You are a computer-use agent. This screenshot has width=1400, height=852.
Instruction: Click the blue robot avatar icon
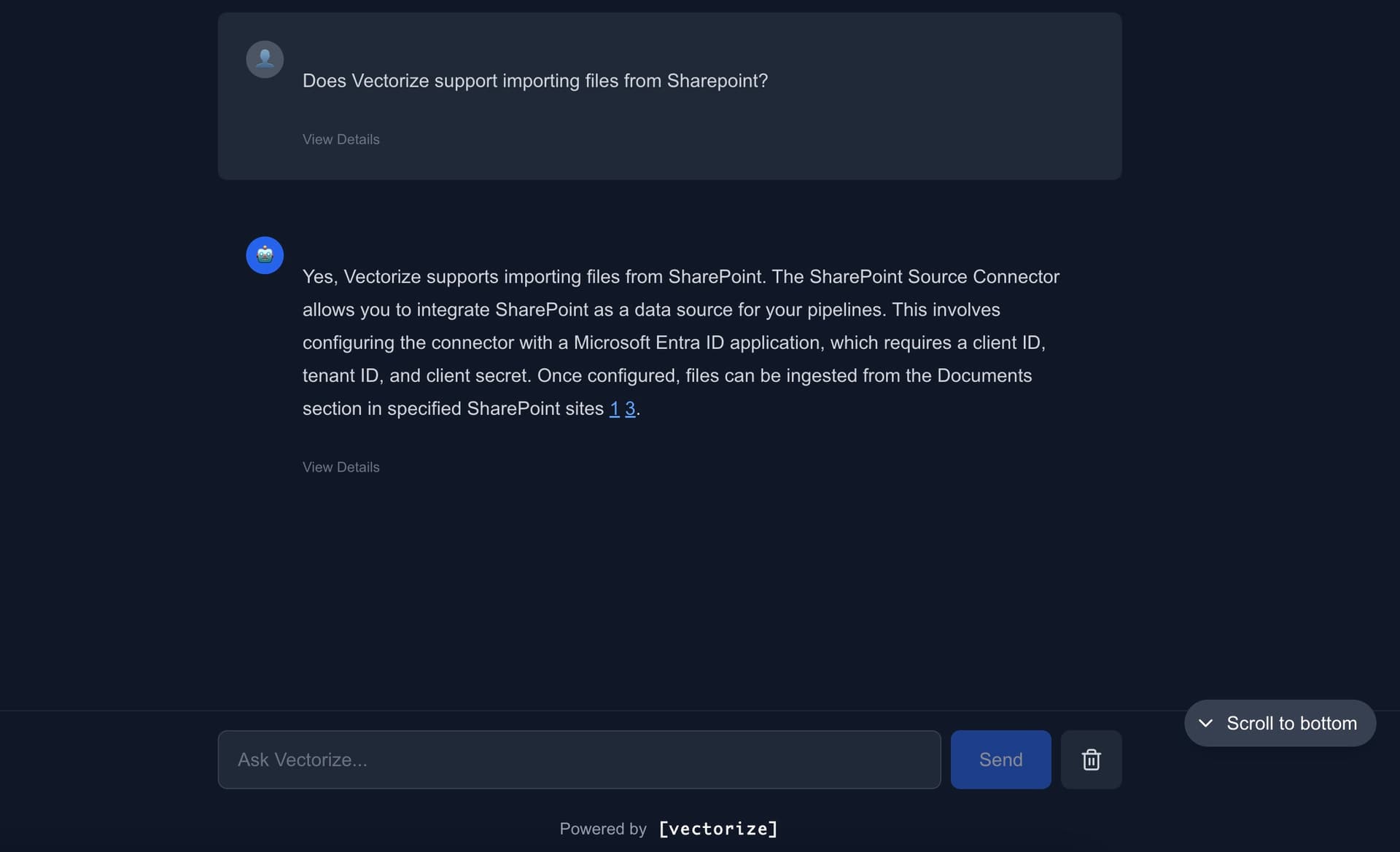tap(265, 255)
